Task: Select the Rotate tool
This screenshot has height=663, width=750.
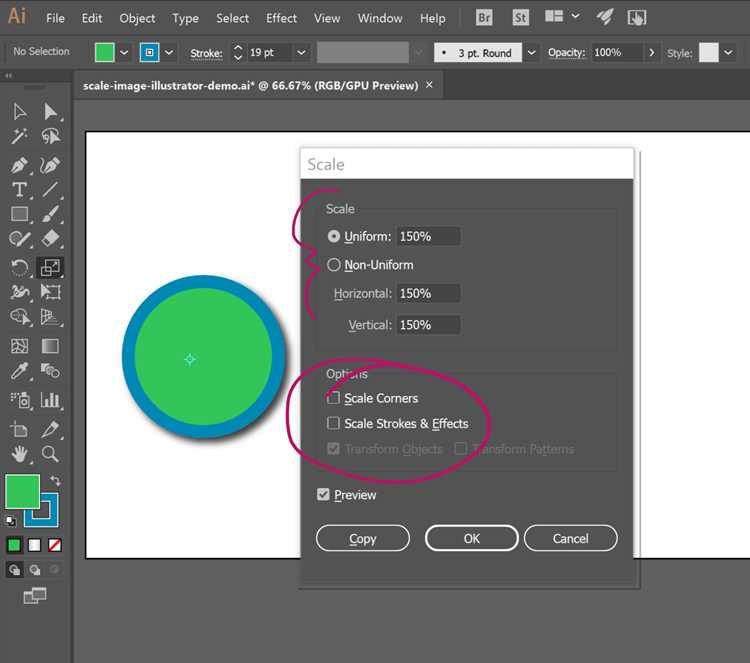Action: point(19,267)
